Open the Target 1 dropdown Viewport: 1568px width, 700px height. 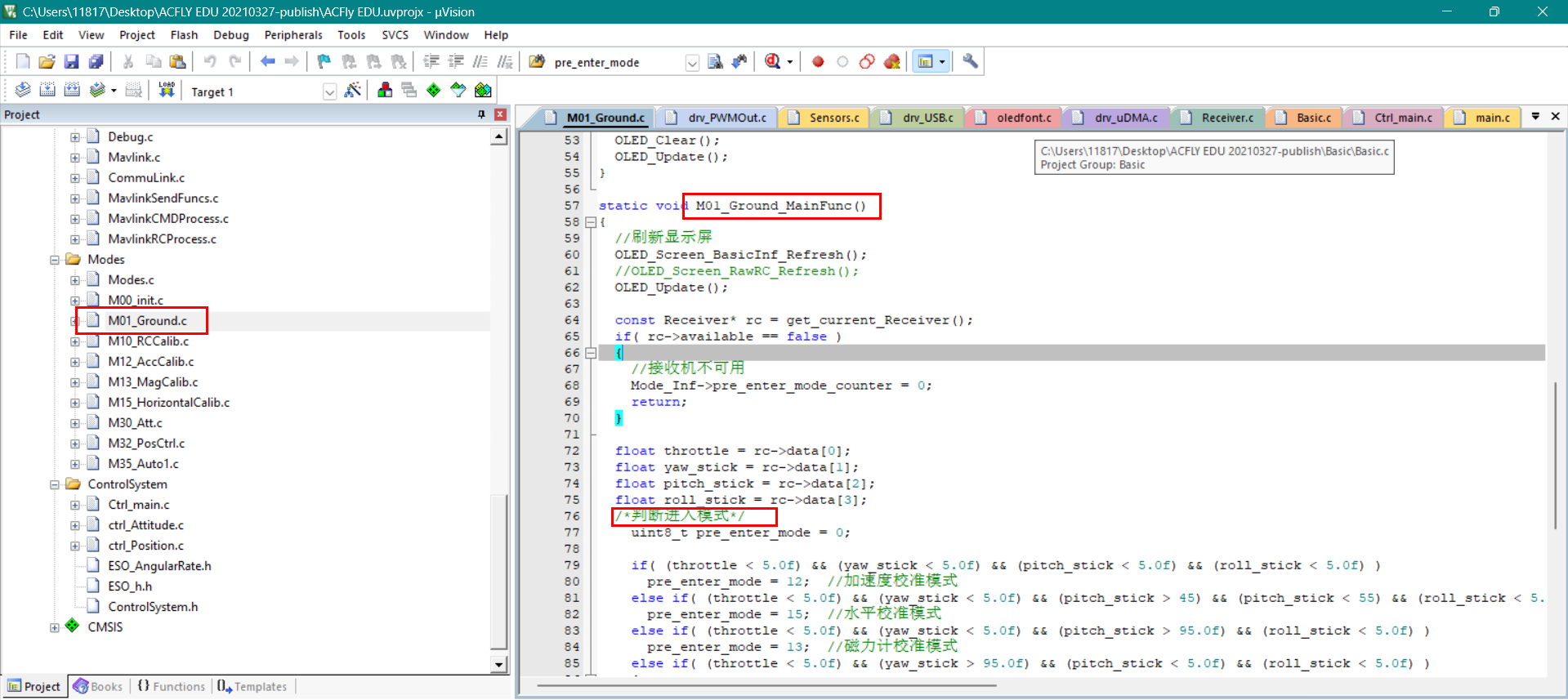(329, 91)
